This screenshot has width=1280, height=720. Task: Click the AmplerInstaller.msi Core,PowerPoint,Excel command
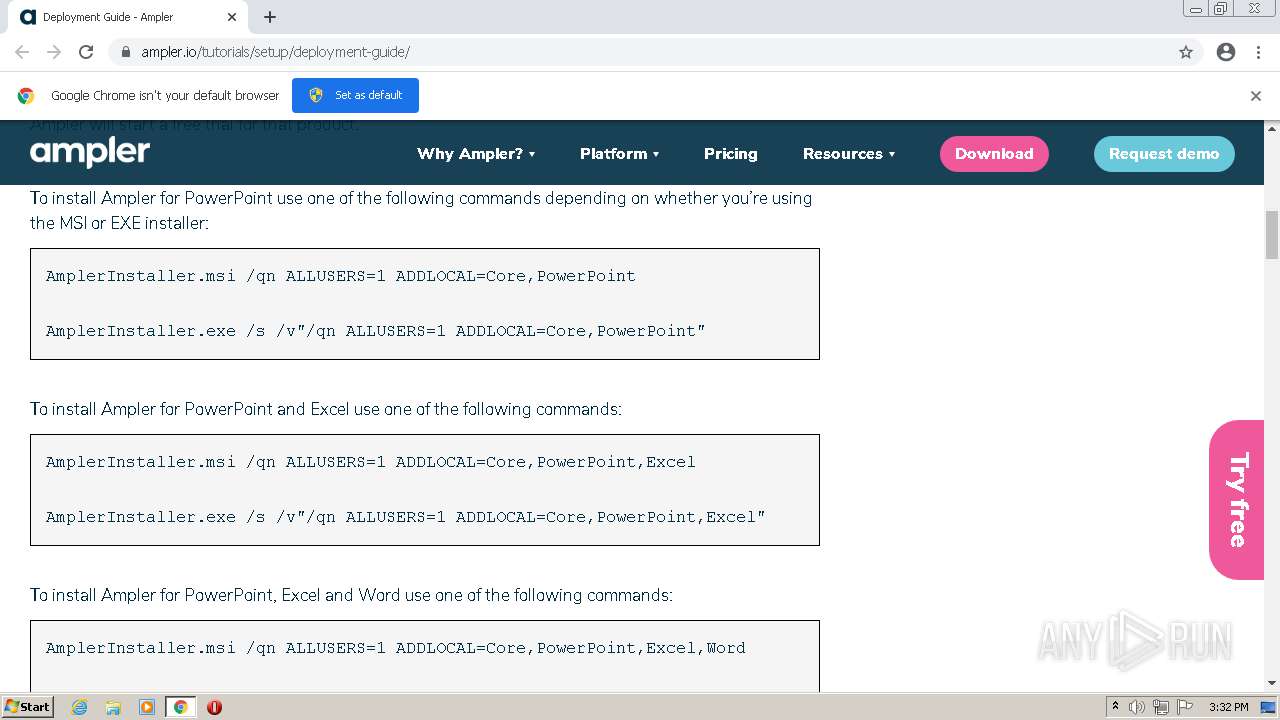[x=371, y=462]
